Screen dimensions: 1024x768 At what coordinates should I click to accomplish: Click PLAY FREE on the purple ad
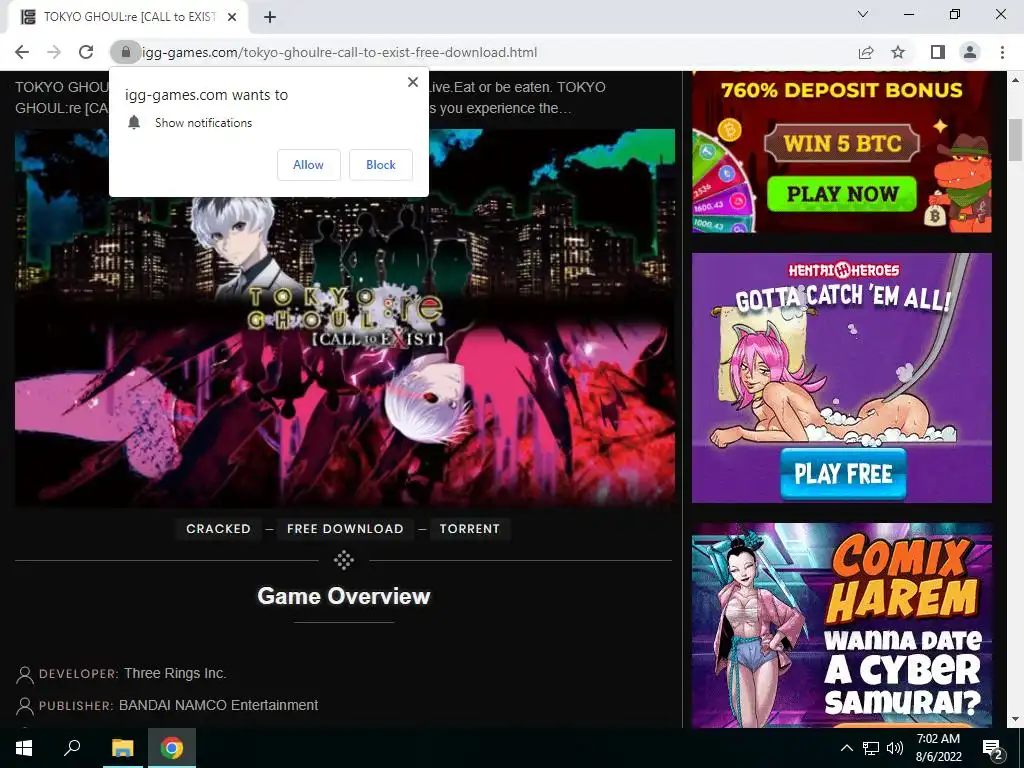tap(843, 473)
